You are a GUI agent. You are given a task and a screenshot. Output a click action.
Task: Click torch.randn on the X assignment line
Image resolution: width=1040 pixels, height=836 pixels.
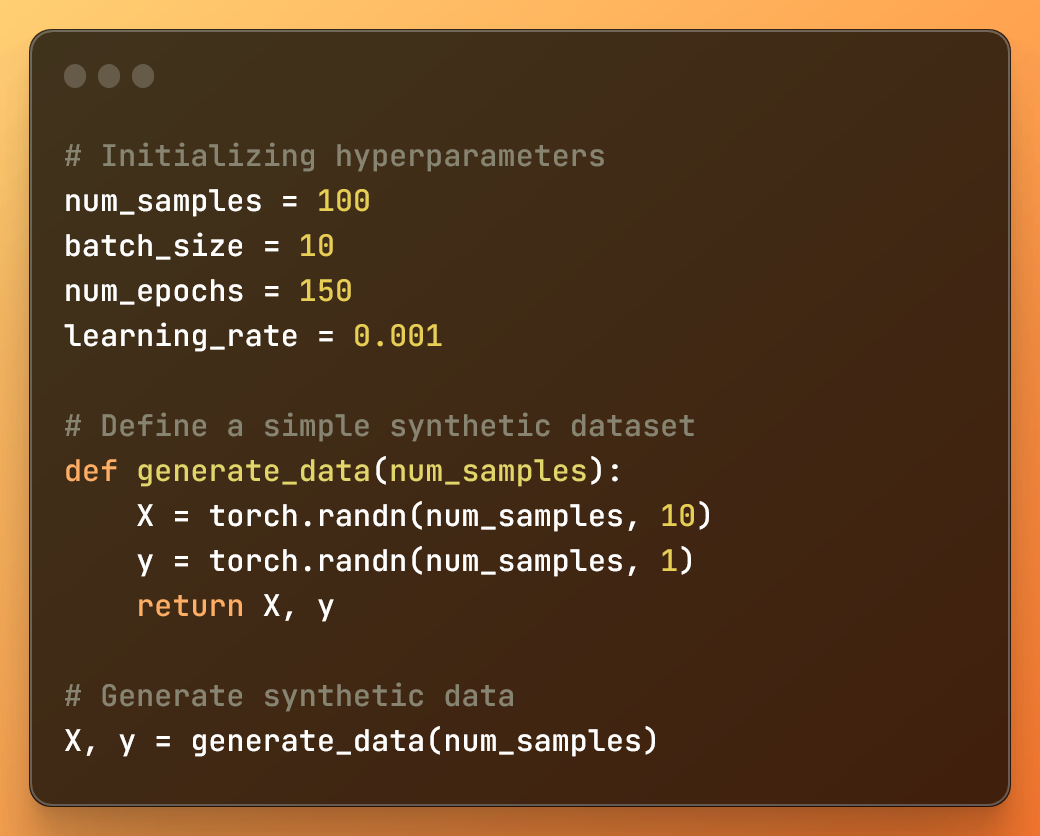point(308,516)
